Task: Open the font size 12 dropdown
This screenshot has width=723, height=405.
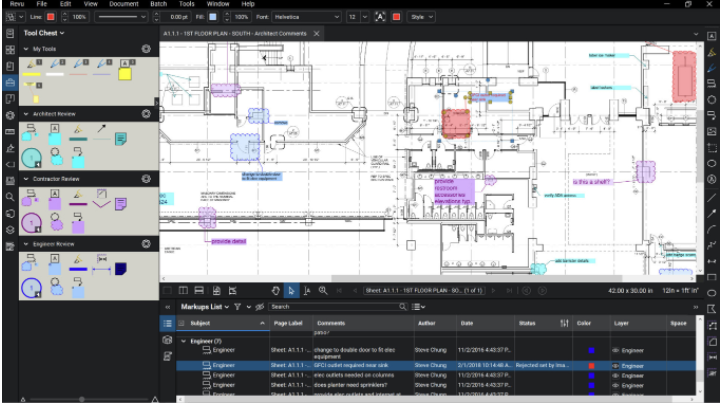Action: [x=365, y=17]
